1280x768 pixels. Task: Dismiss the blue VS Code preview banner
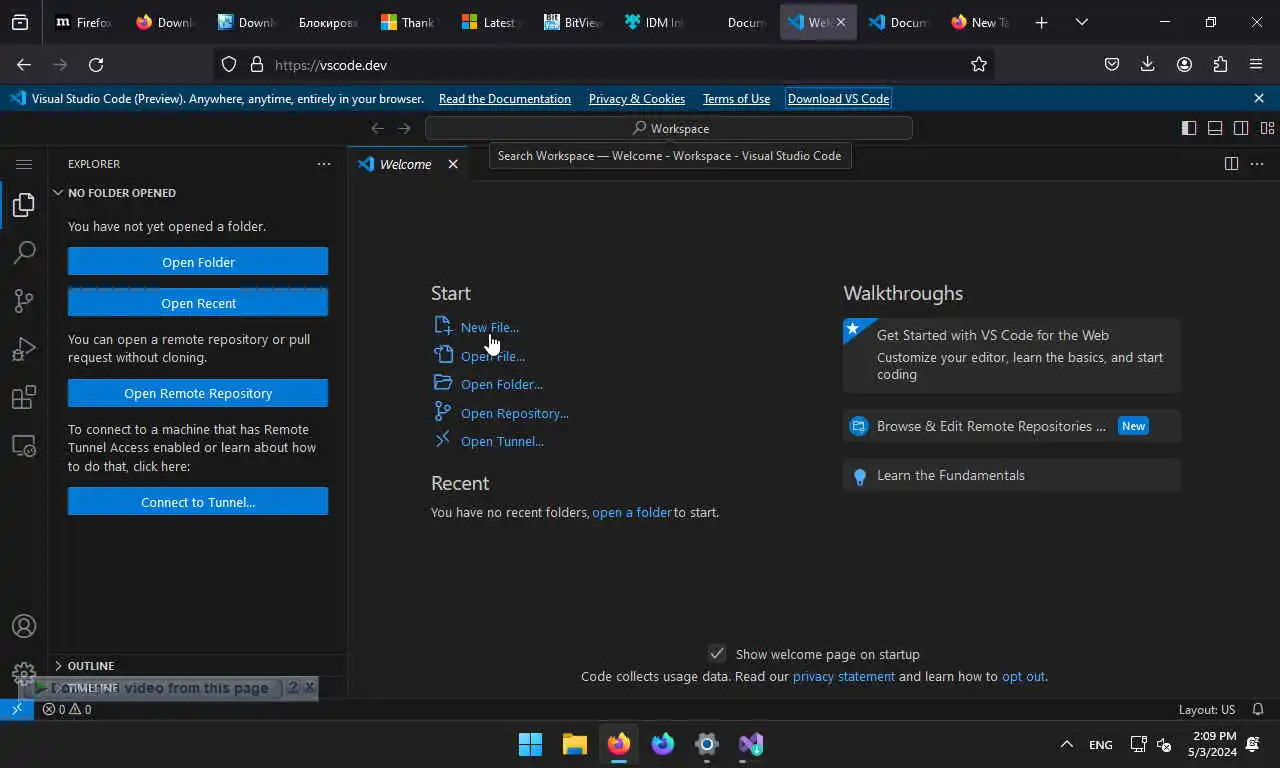[x=1259, y=98]
